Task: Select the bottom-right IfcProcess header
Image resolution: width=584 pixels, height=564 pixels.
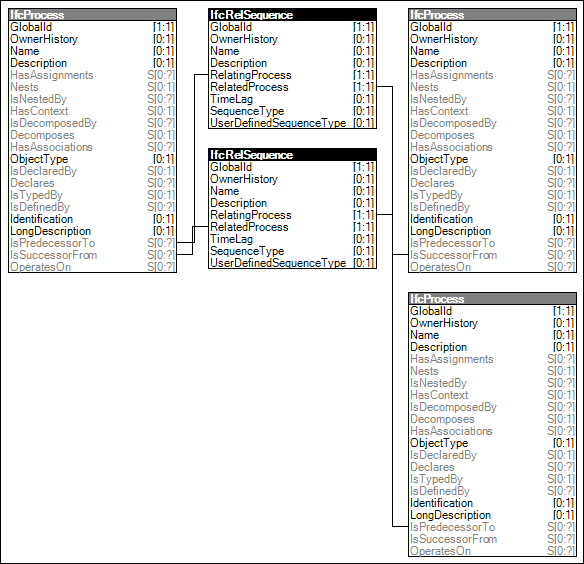Action: tap(492, 299)
